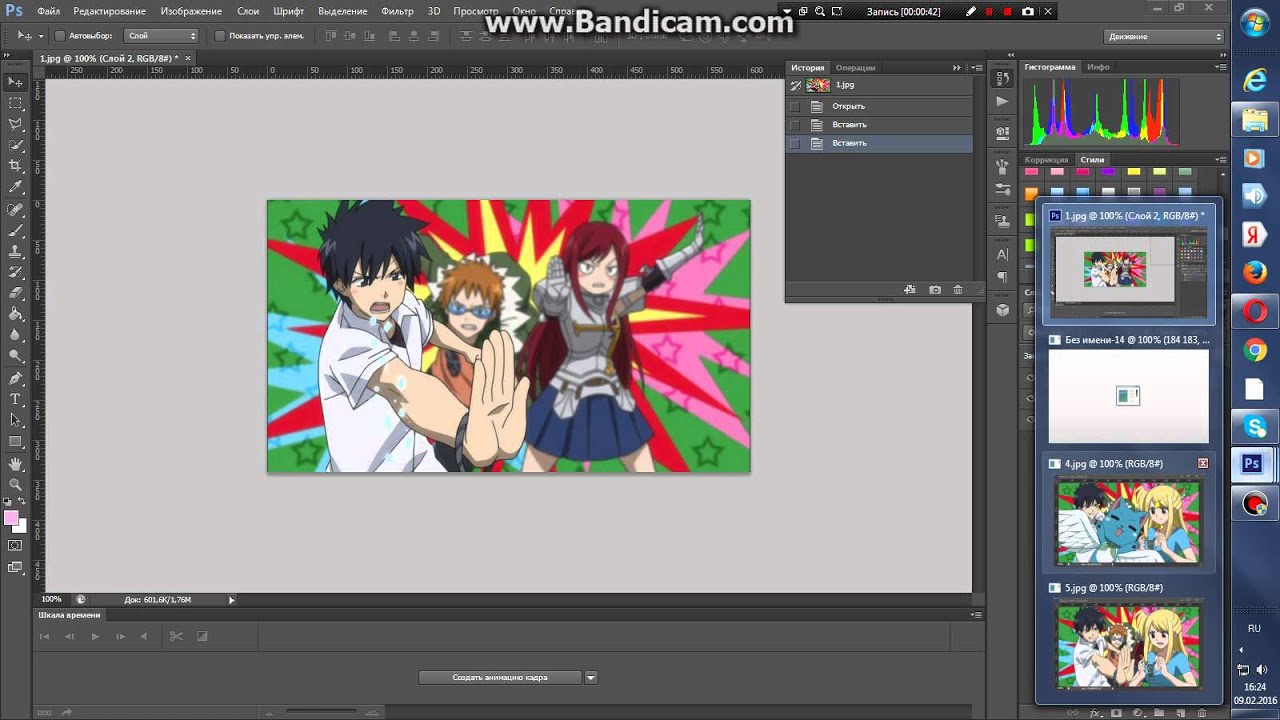Viewport: 1280px width, 720px height.
Task: Select the Polygonal Lasso tool
Action: 15,124
